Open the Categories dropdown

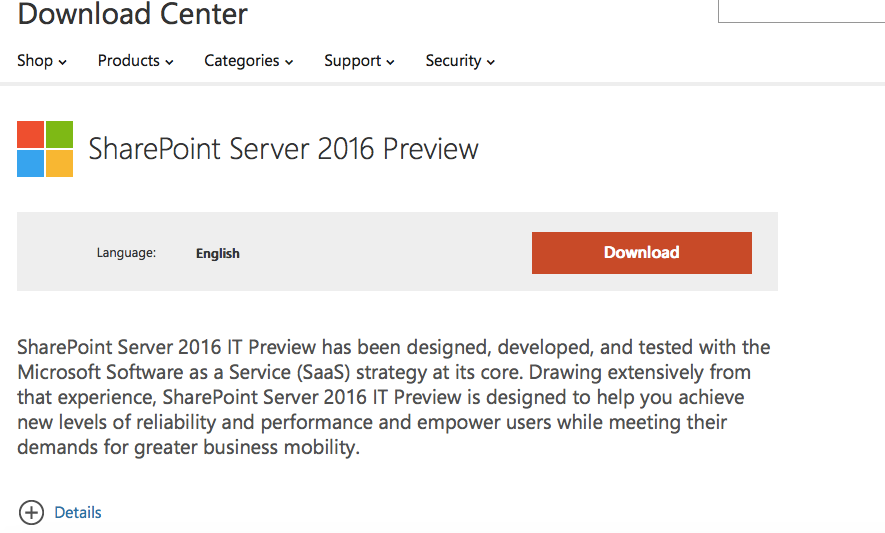[x=249, y=60]
